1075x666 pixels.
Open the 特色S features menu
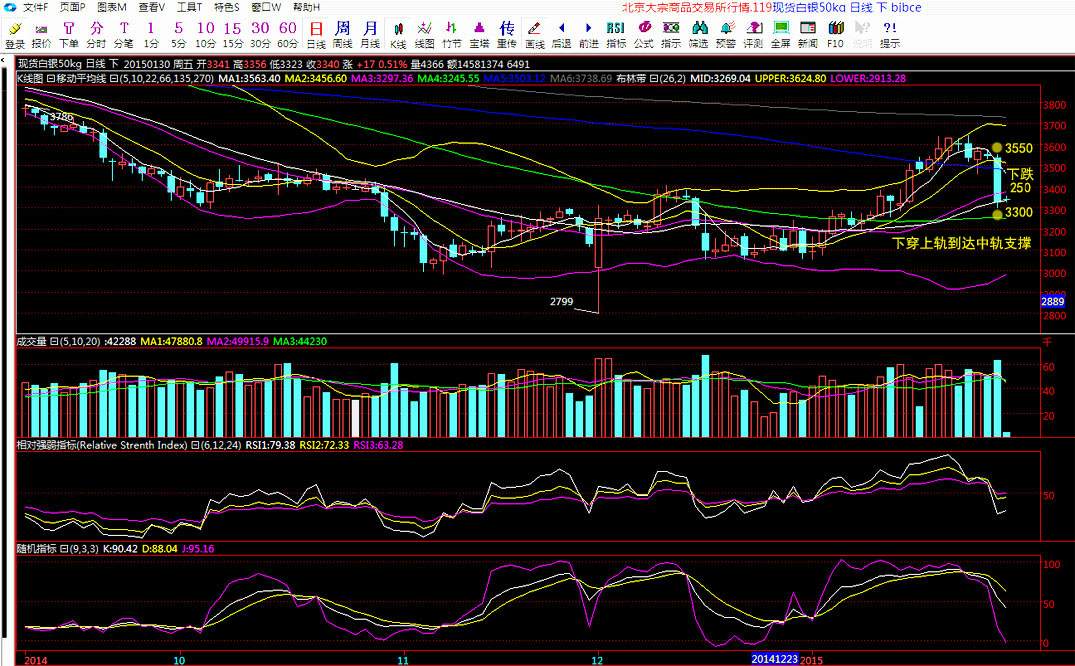coord(227,8)
